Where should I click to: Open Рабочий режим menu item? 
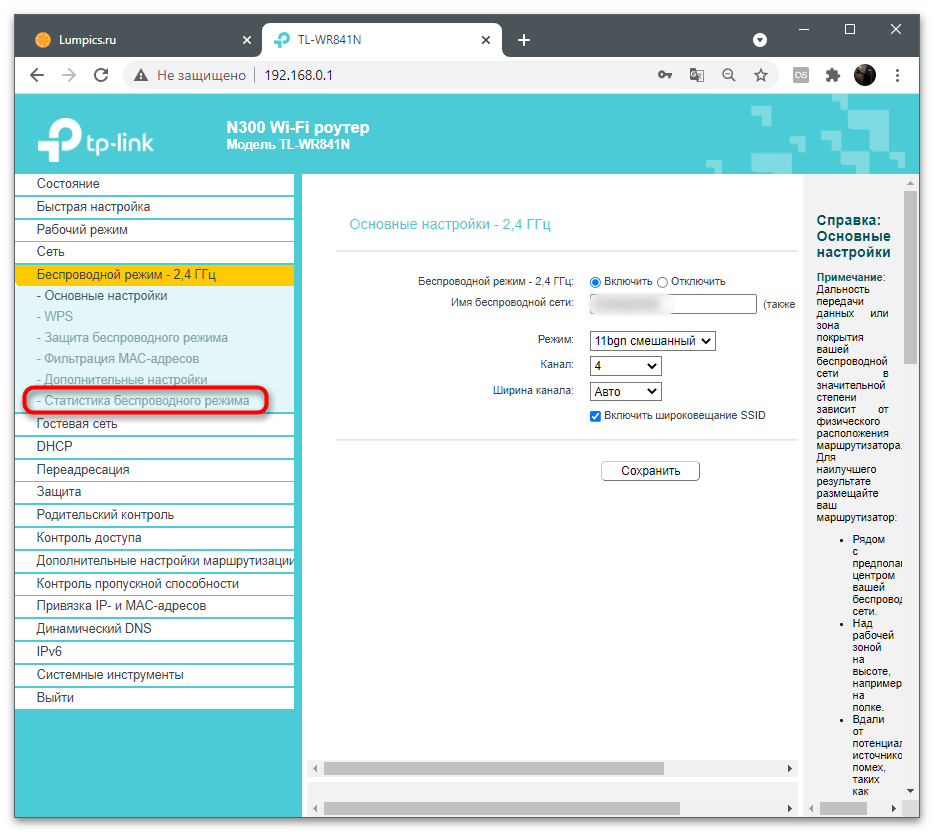tap(154, 230)
